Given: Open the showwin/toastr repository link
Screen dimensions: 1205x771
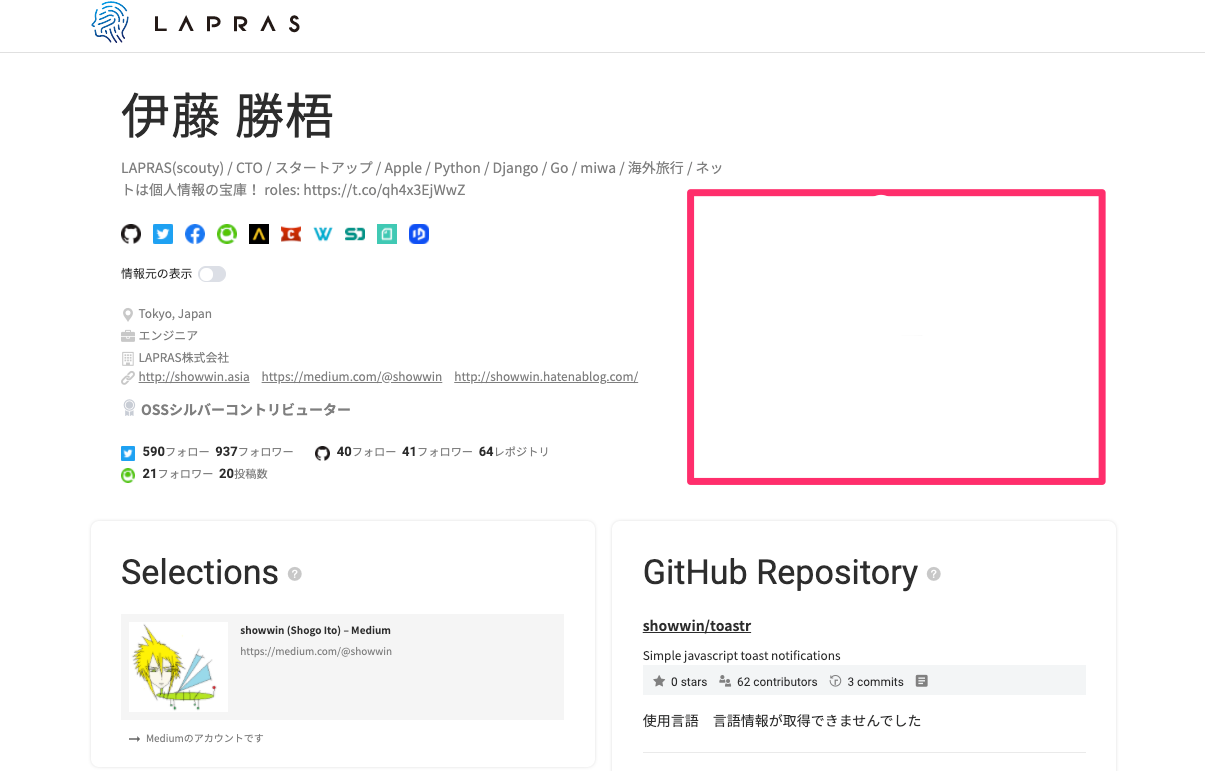Looking at the screenshot, I should point(697,626).
